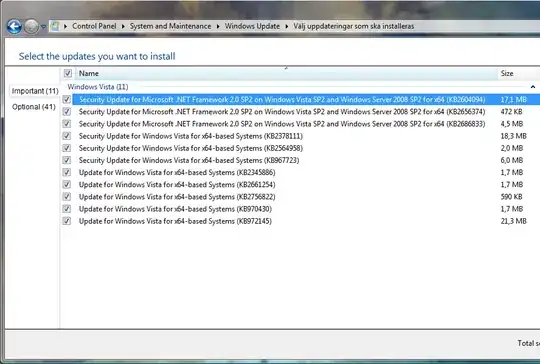The width and height of the screenshot is (540, 364).
Task: Click the Välj uppdateringar som ska installeras breadcrumb
Action: [354, 26]
